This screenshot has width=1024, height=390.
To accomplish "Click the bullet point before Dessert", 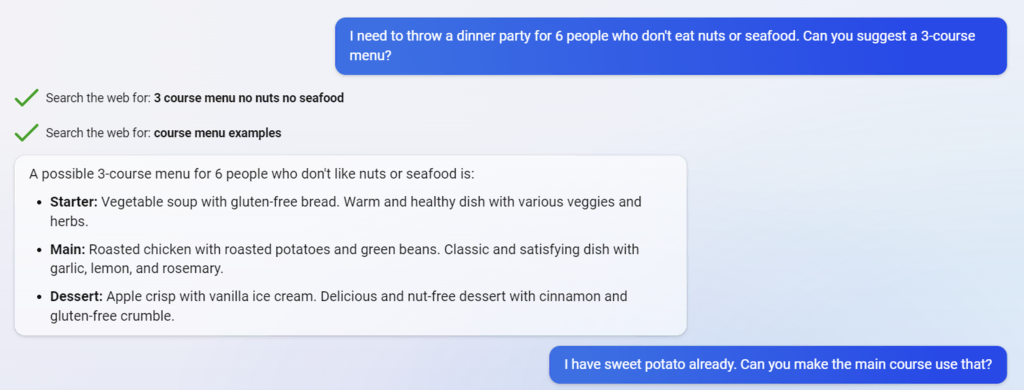I will coord(40,297).
